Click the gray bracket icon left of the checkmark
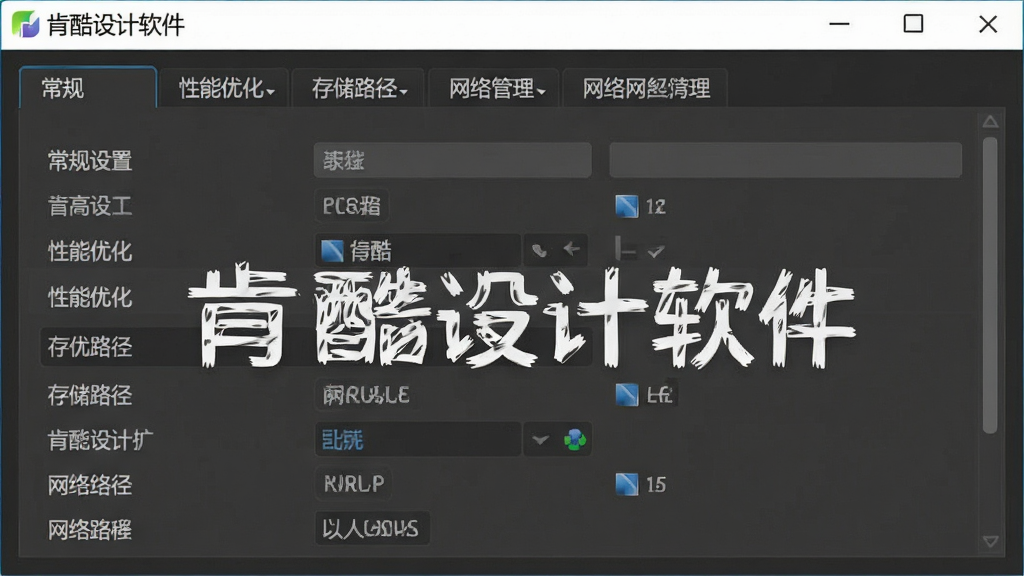Screen dimensions: 1024x576 click(625, 249)
